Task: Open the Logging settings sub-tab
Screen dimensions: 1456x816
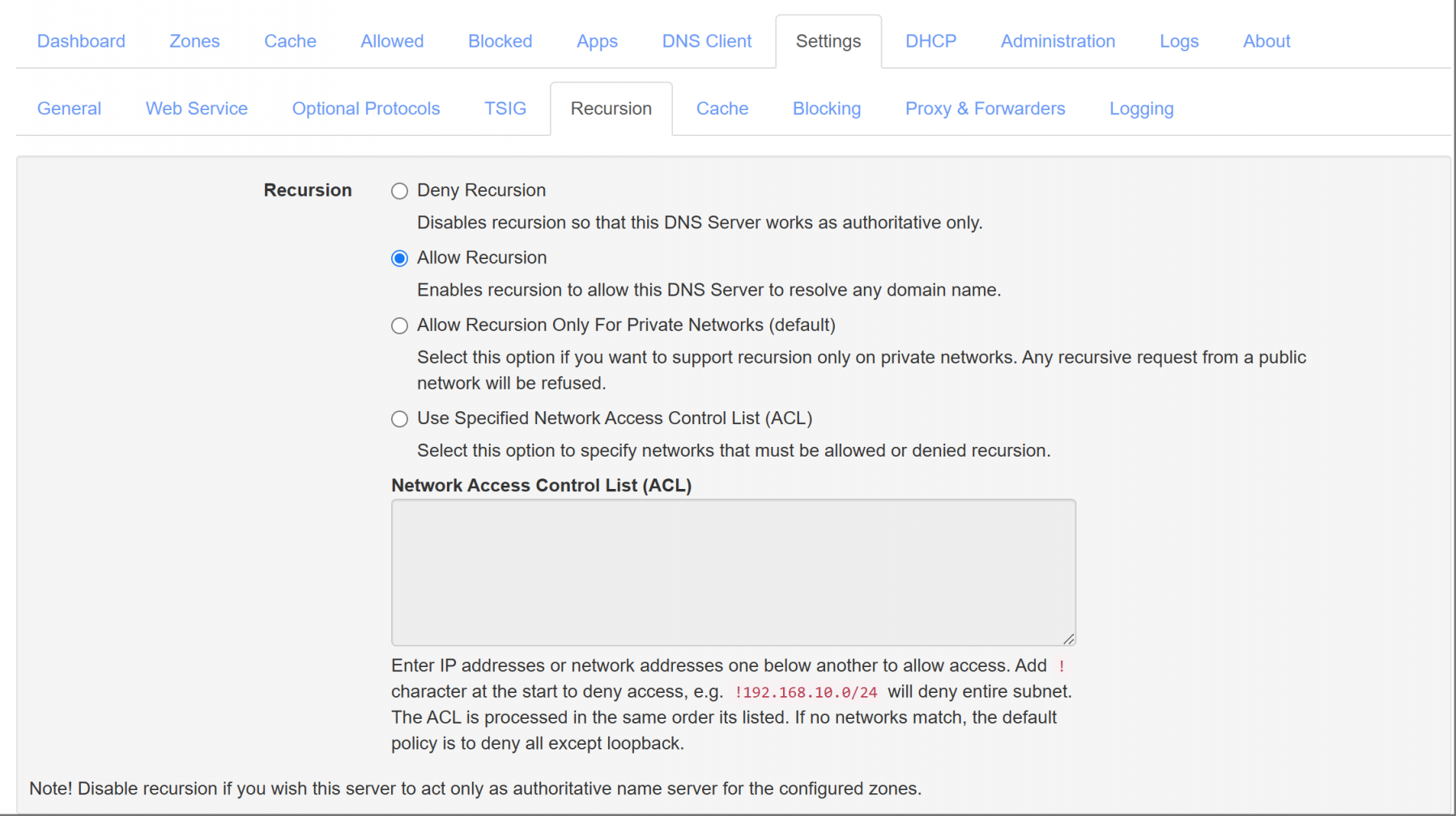Action: 1141,108
